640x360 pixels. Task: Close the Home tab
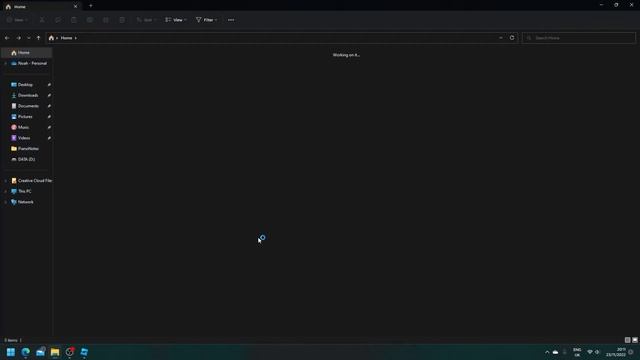[x=76, y=7]
